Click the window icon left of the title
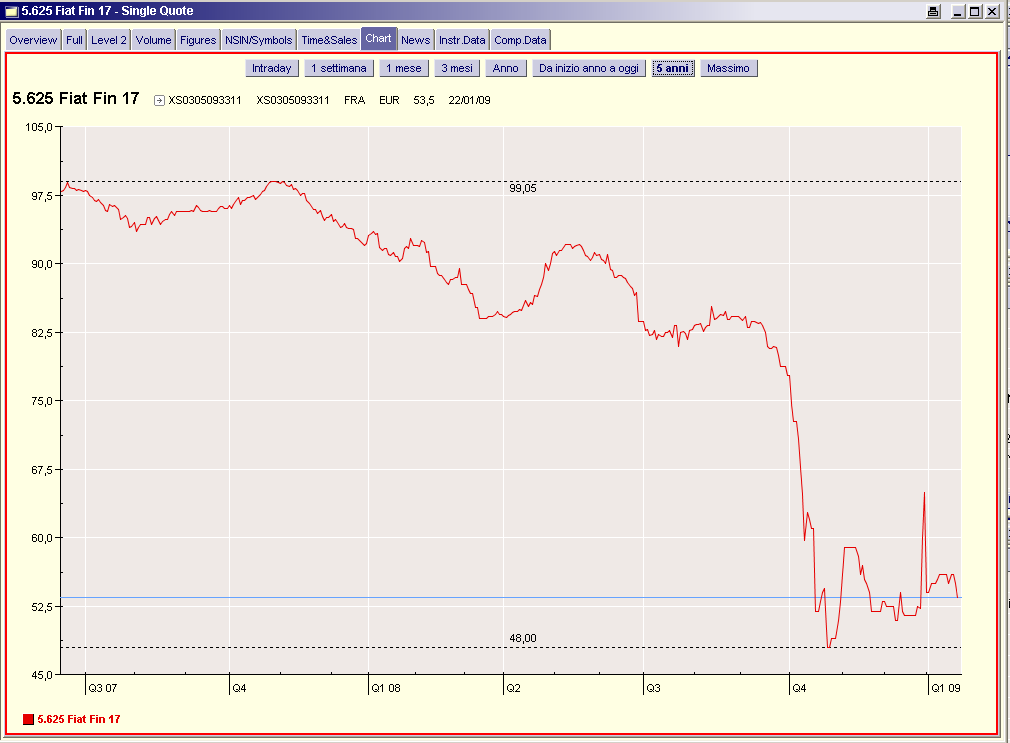The height and width of the screenshot is (743, 1010). [x=11, y=11]
